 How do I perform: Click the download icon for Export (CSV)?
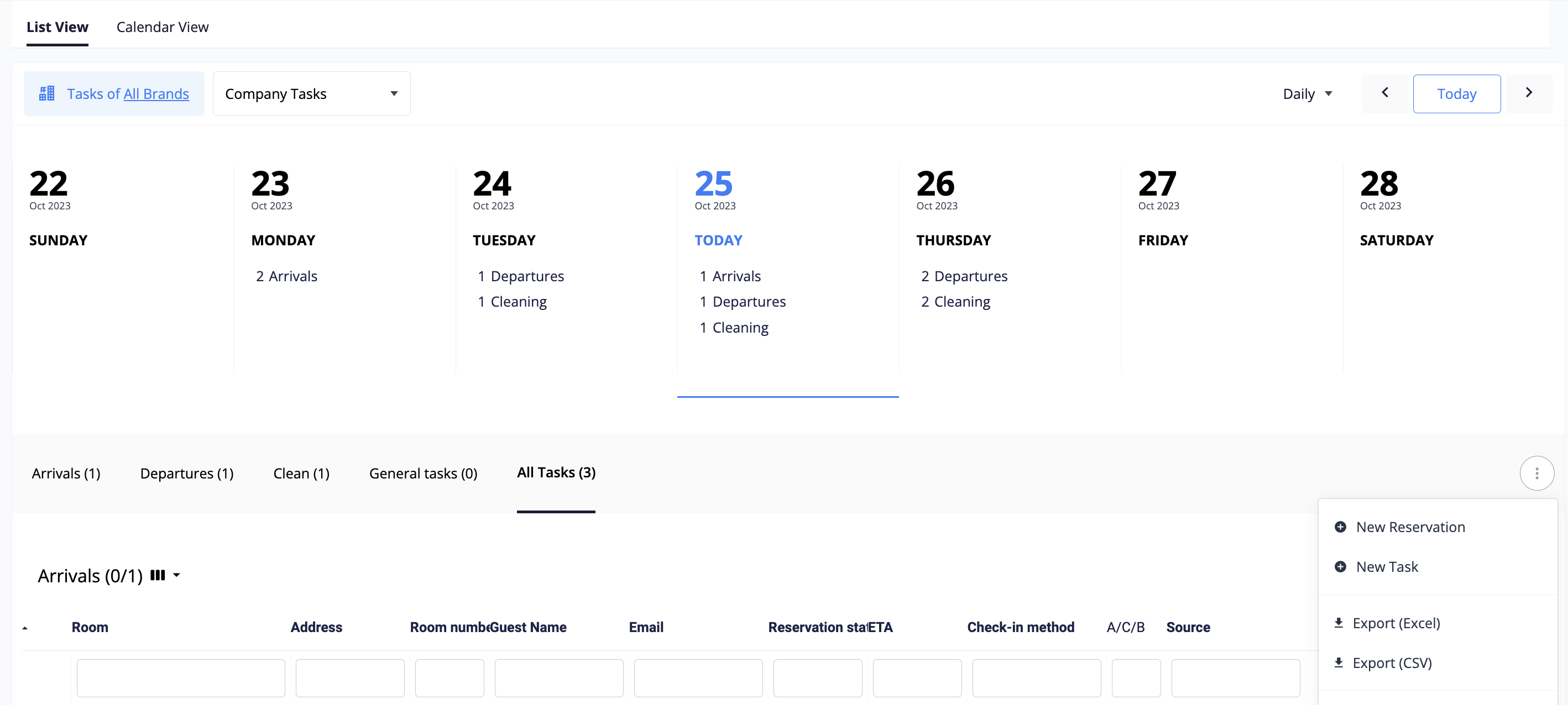coord(1339,662)
